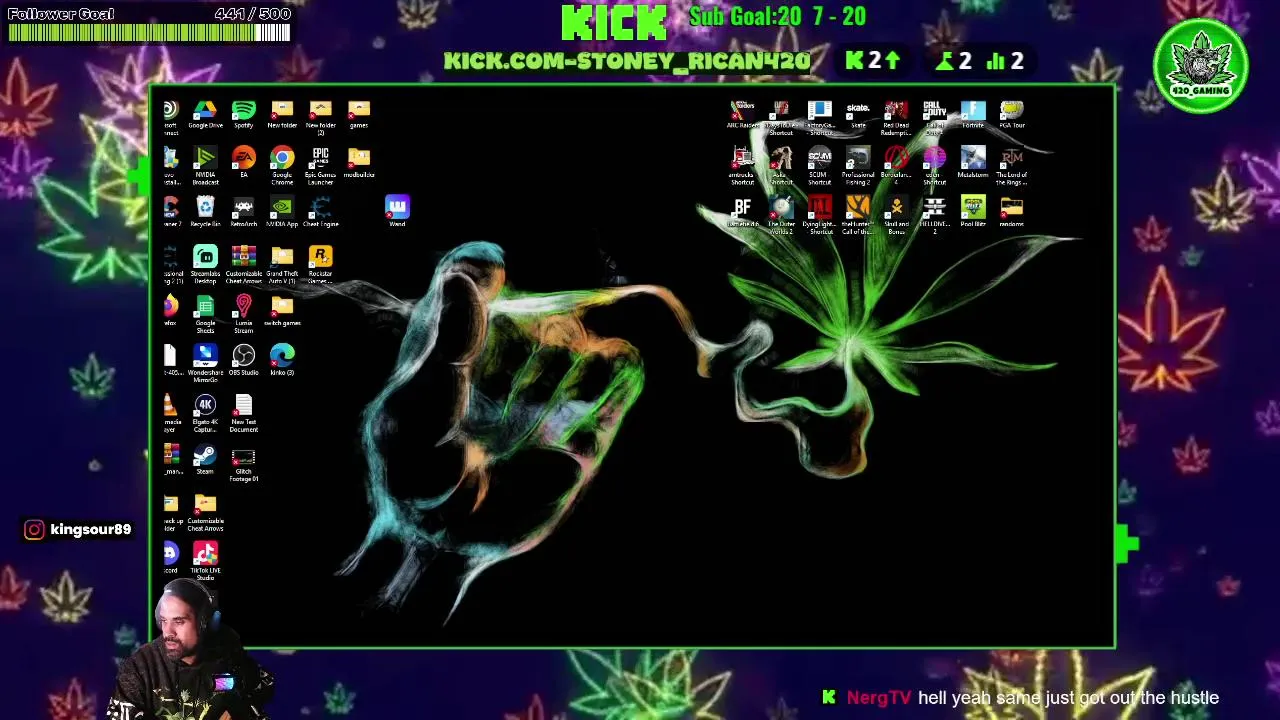The width and height of the screenshot is (1280, 720).
Task: Launch the Borderlands 4 shortcut
Action: click(x=896, y=167)
